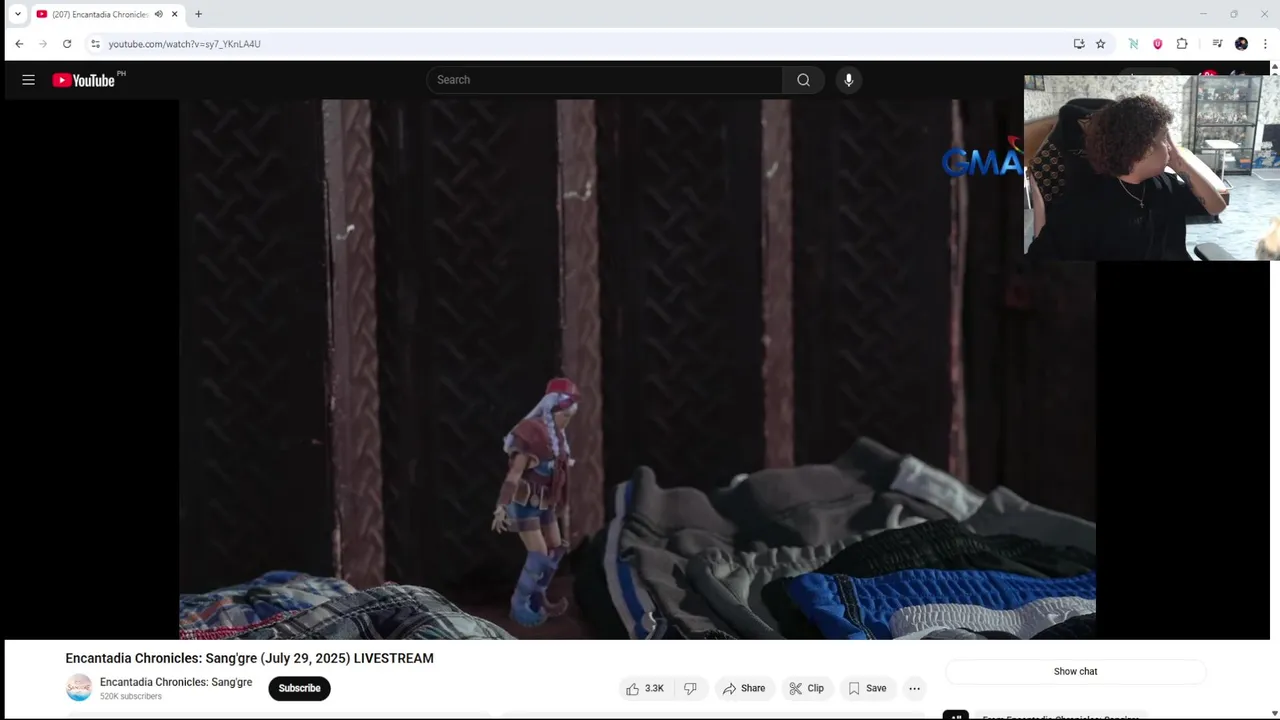Image resolution: width=1280 pixels, height=720 pixels.
Task: Share the video
Action: point(744,688)
